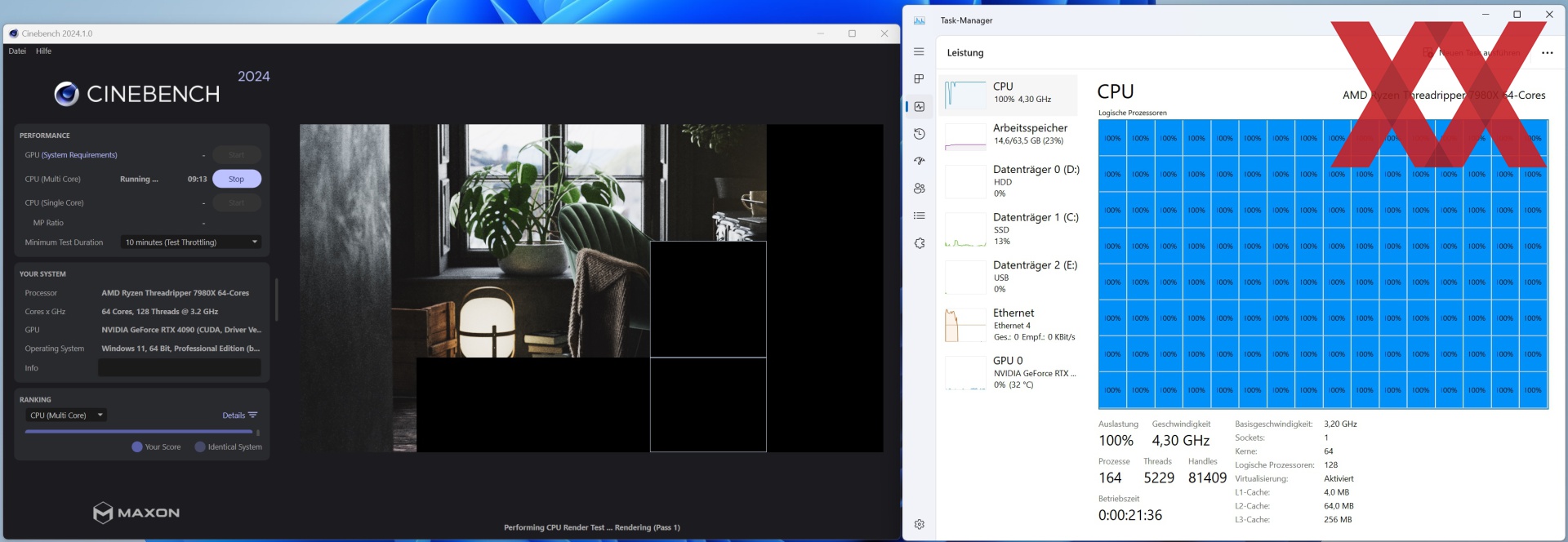Click the greyed-out CPU Single Core Start button
The height and width of the screenshot is (542, 1568).
point(237,202)
